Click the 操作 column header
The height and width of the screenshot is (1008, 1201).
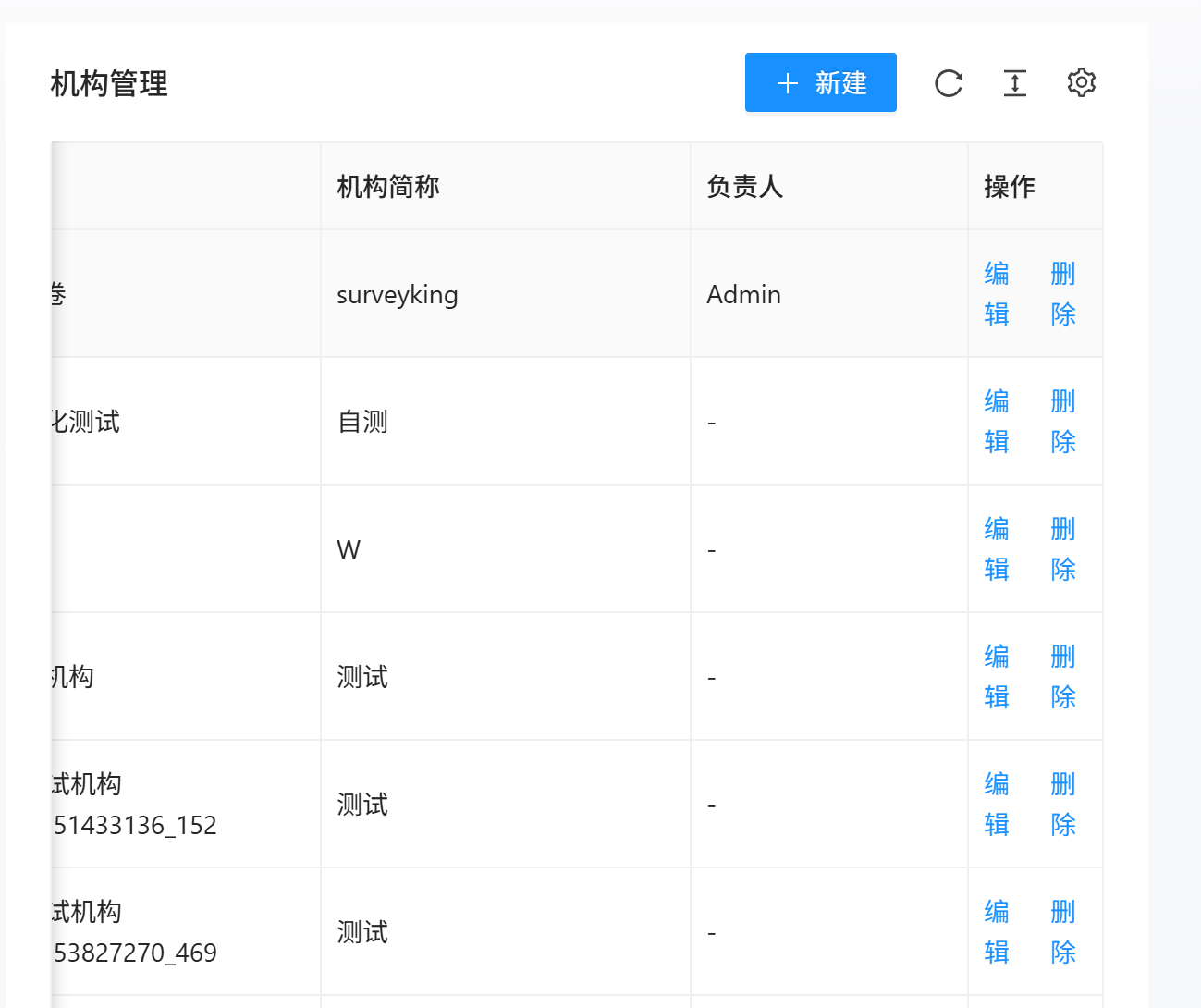(x=1036, y=186)
